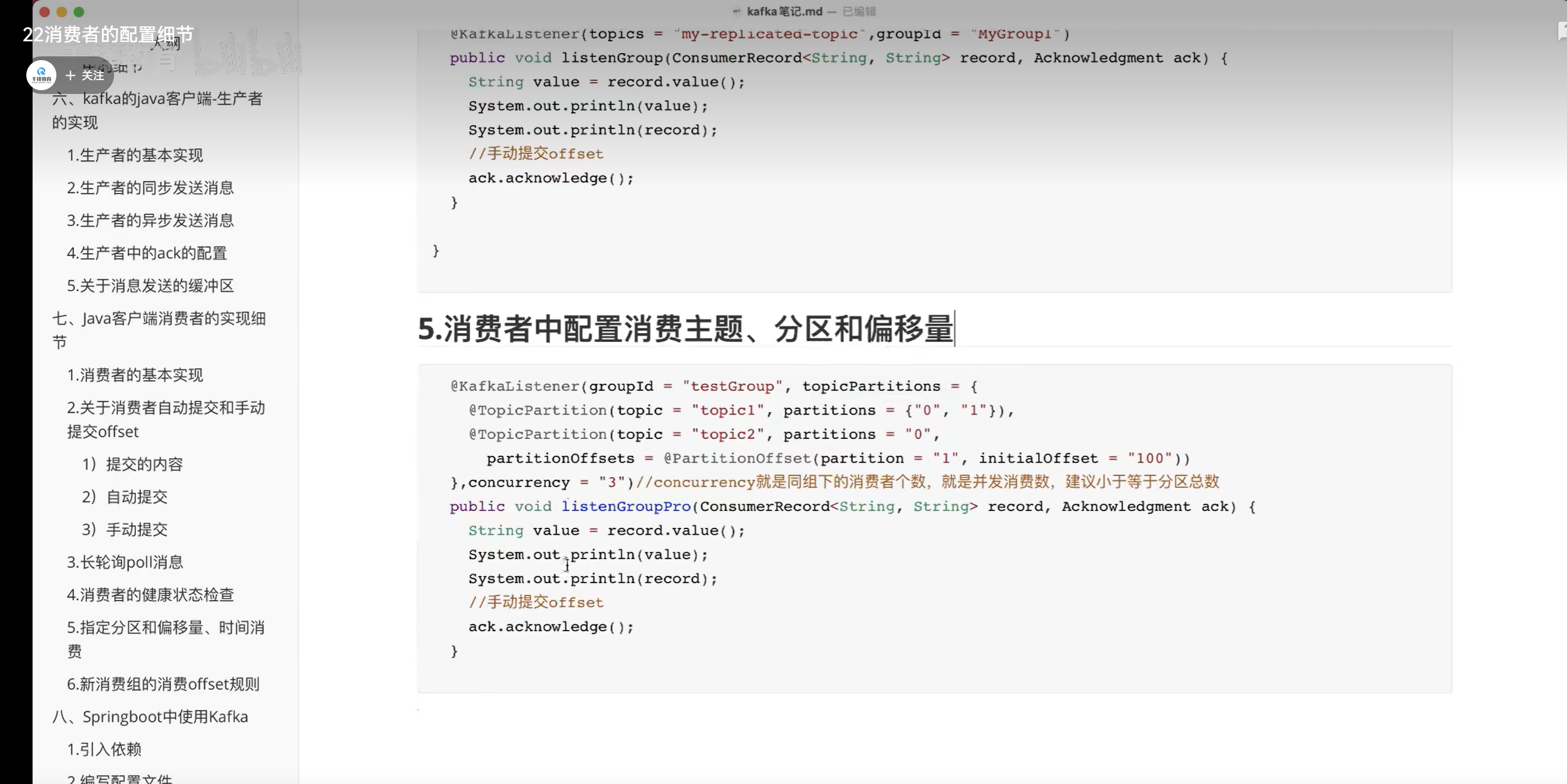Go to 5.关于消息发送的缓冲区 section

(x=150, y=286)
